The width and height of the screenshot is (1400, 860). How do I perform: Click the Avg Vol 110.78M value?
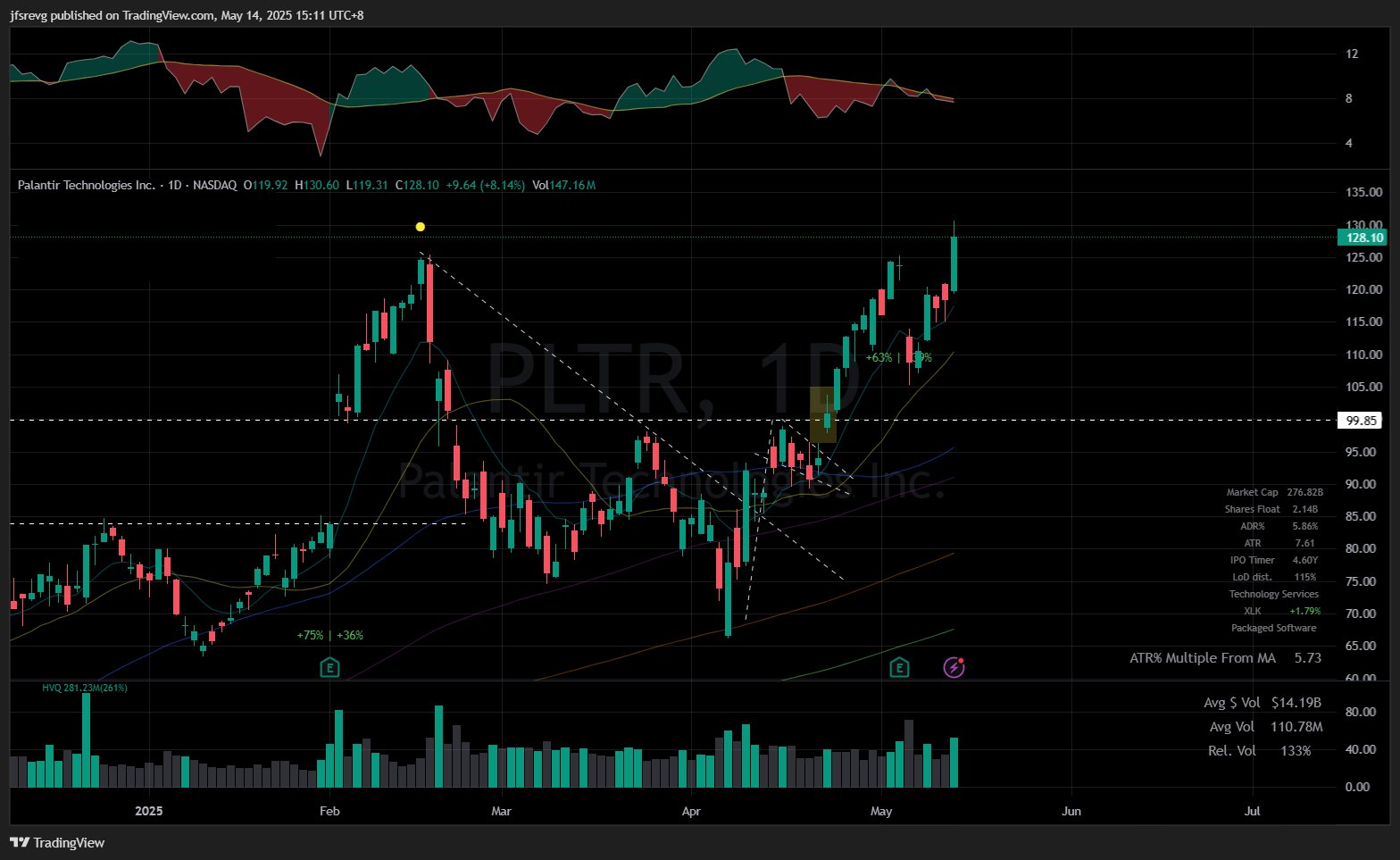click(1296, 727)
